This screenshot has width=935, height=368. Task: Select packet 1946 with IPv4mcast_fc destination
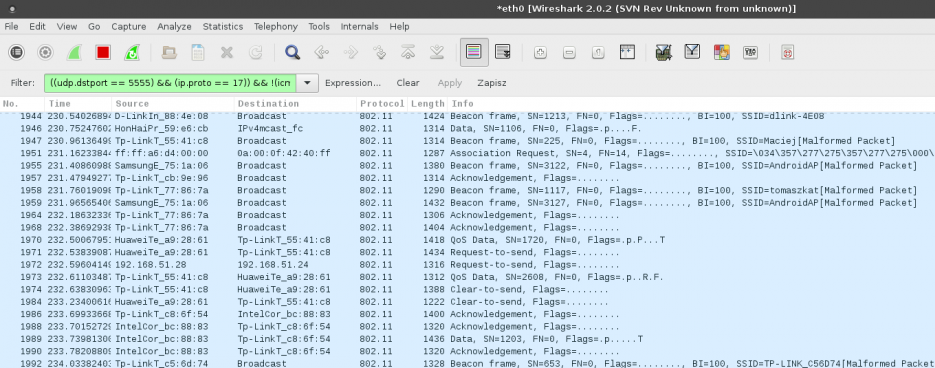(x=468, y=128)
